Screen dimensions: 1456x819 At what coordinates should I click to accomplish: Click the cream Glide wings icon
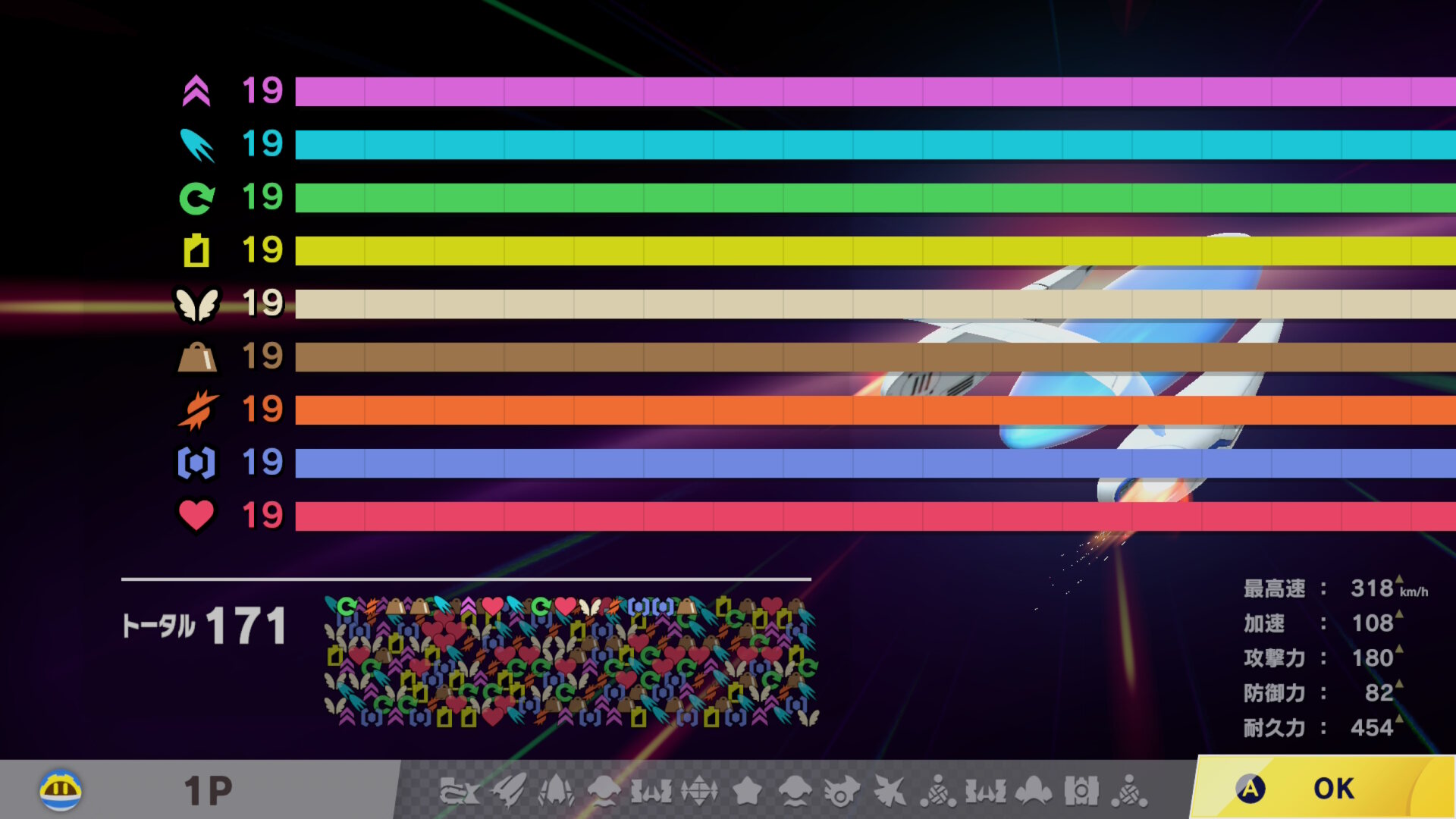[x=196, y=305]
